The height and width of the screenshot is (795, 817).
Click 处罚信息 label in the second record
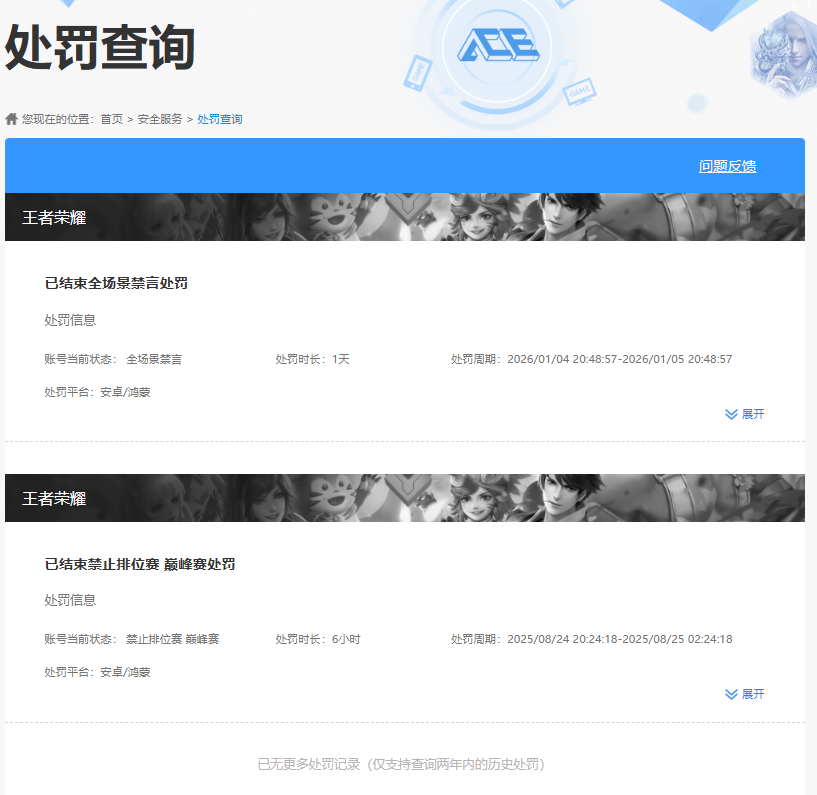click(70, 600)
